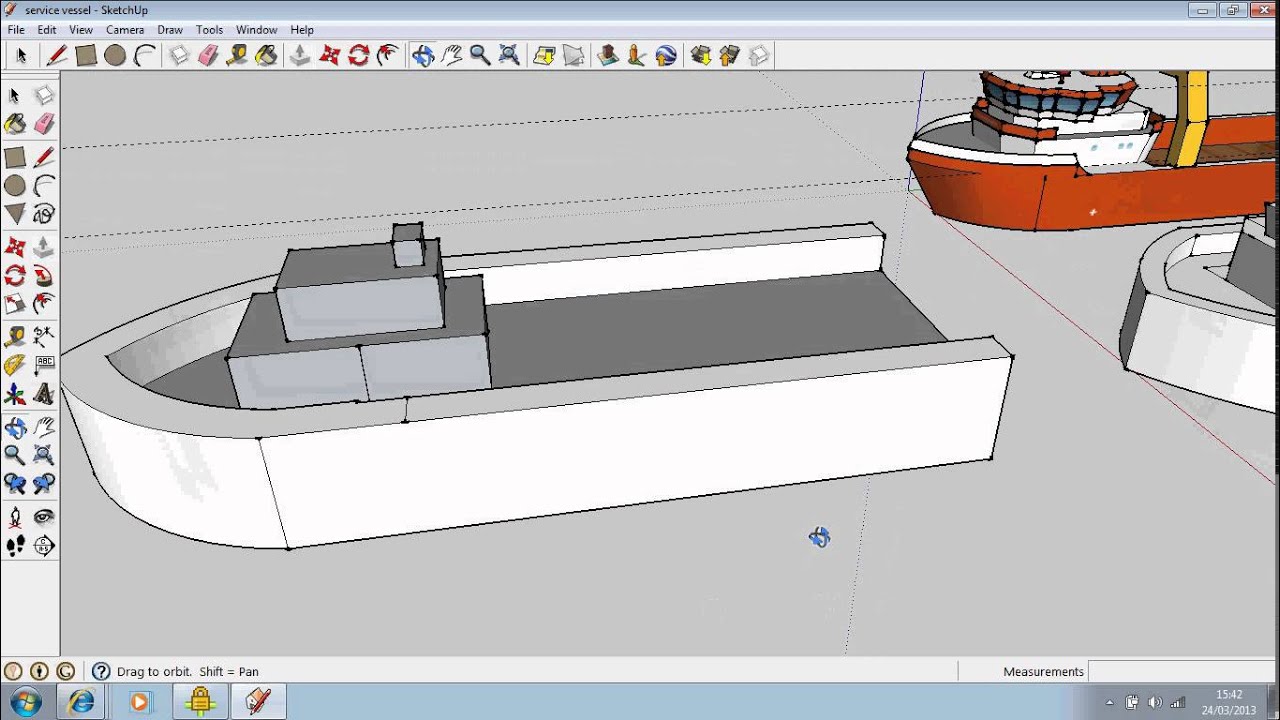The height and width of the screenshot is (720, 1280).
Task: Pick the Circle drawing tool
Action: pos(115,56)
